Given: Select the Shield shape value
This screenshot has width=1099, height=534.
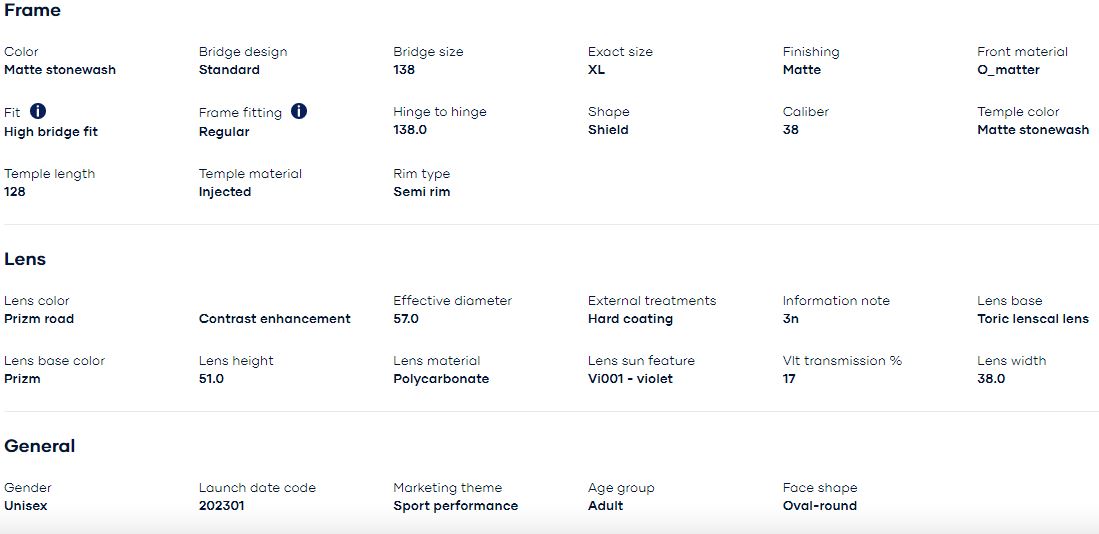Looking at the screenshot, I should click(608, 130).
